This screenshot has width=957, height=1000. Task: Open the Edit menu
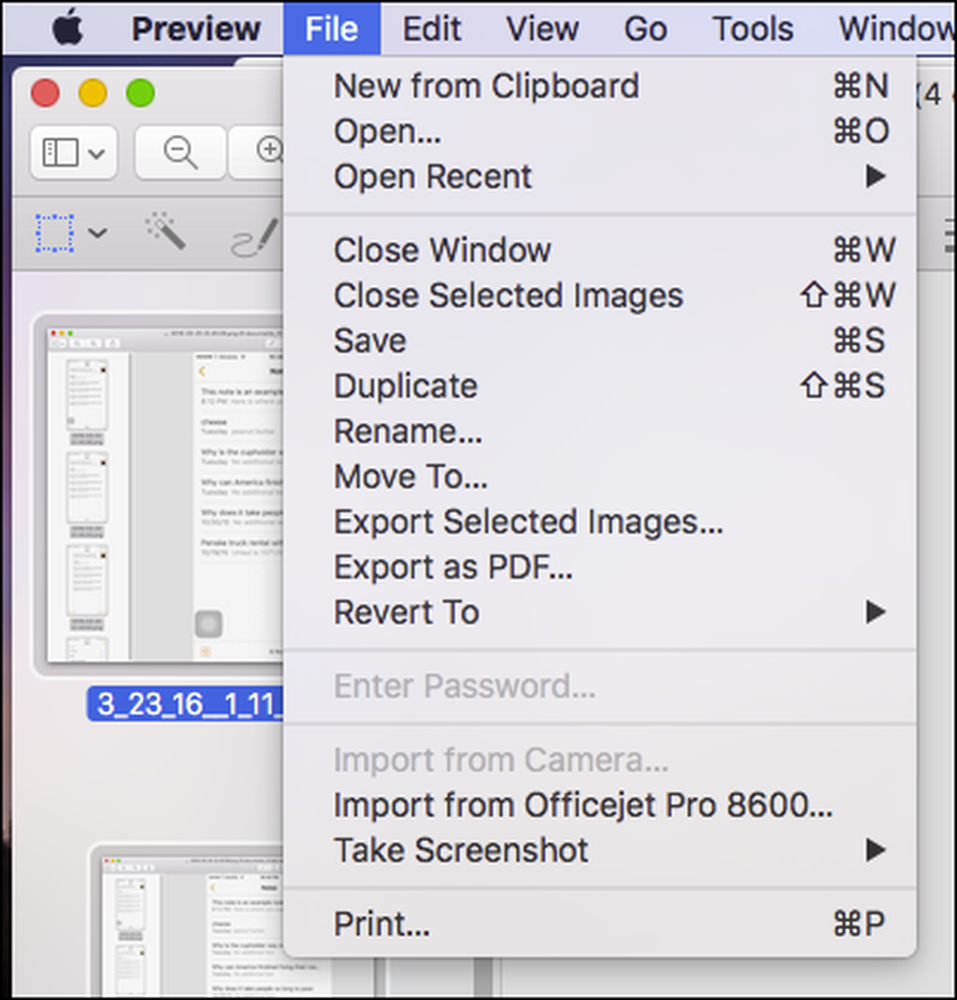[432, 29]
